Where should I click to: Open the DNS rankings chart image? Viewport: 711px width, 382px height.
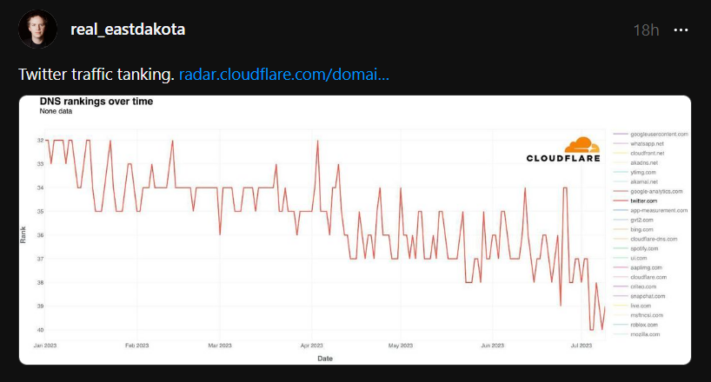click(355, 230)
